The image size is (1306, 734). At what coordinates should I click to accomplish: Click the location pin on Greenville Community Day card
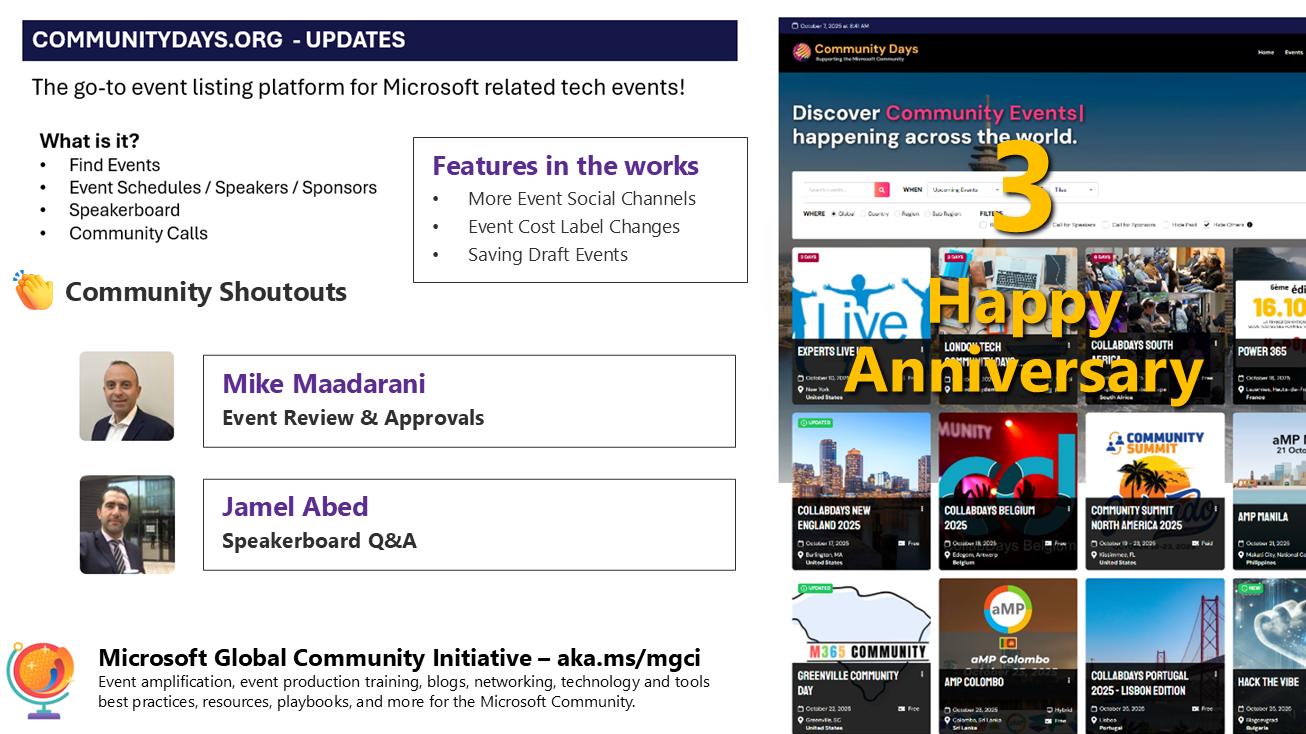click(801, 720)
